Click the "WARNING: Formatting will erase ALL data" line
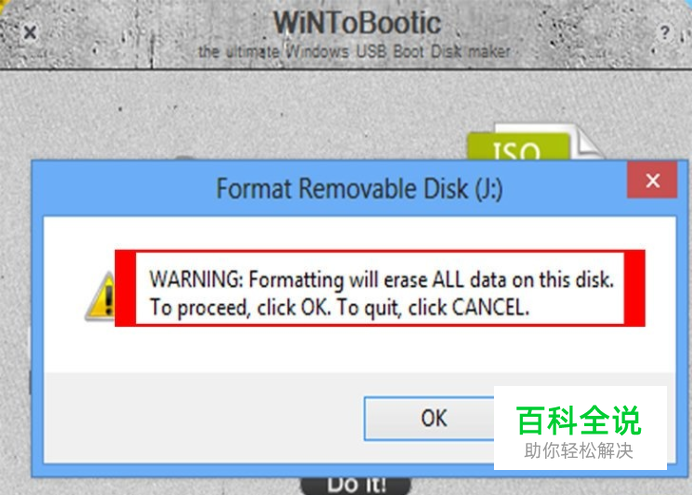The image size is (692, 495). coord(382,280)
